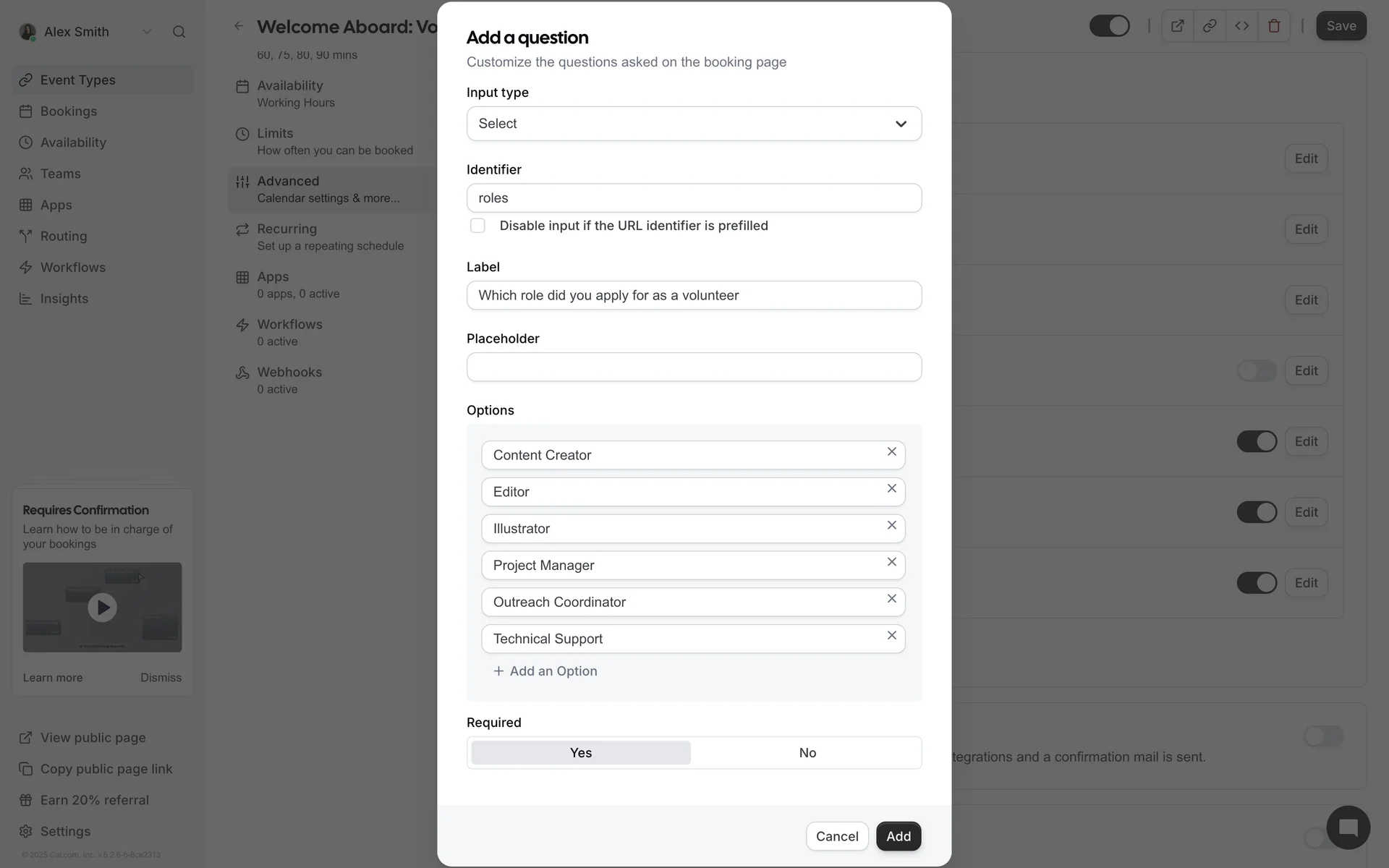Remove the Content Creator option
The height and width of the screenshot is (868, 1389).
coord(891,452)
